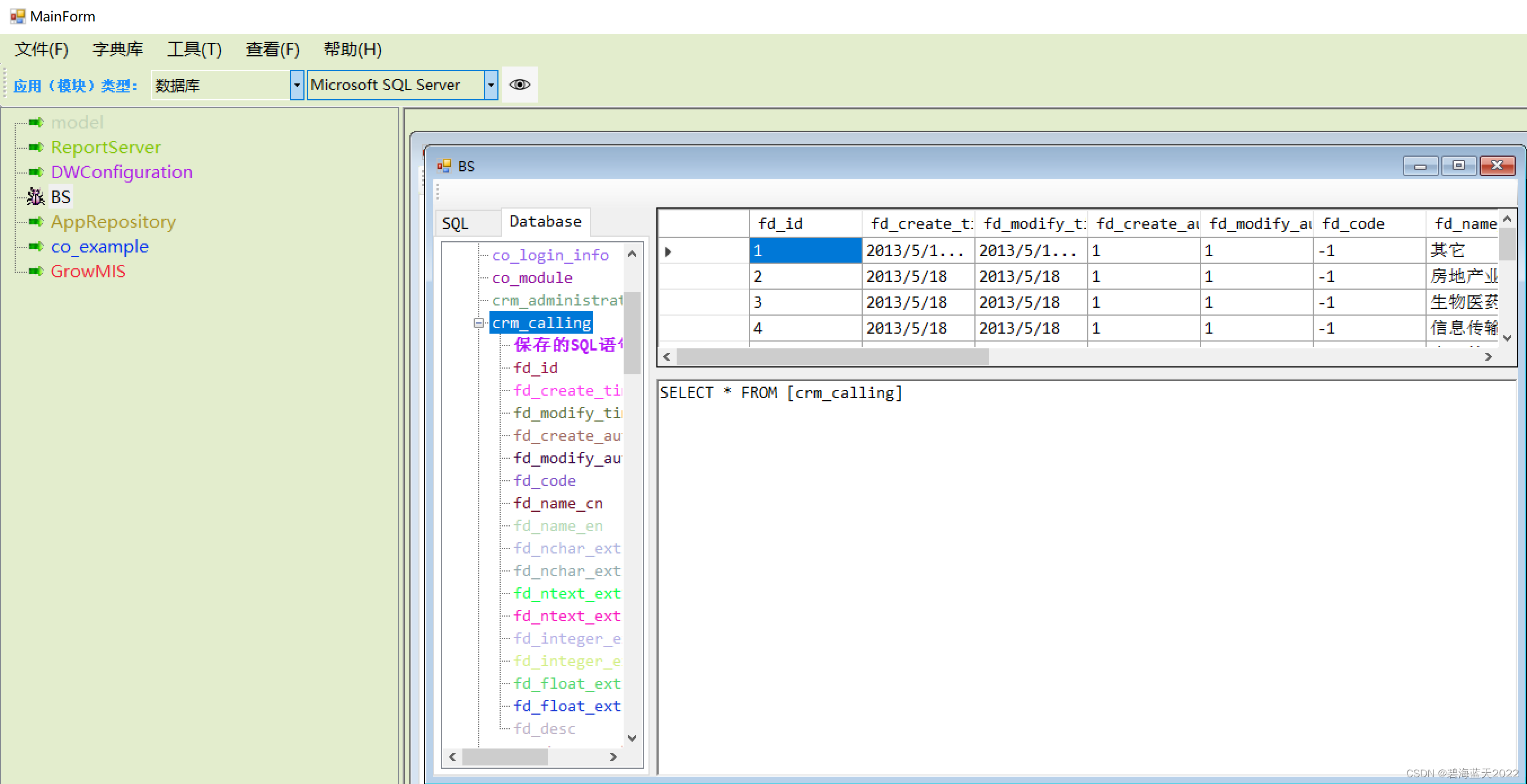Select the row indicator arrow of first row
Image resolution: width=1527 pixels, height=784 pixels.
coord(668,251)
